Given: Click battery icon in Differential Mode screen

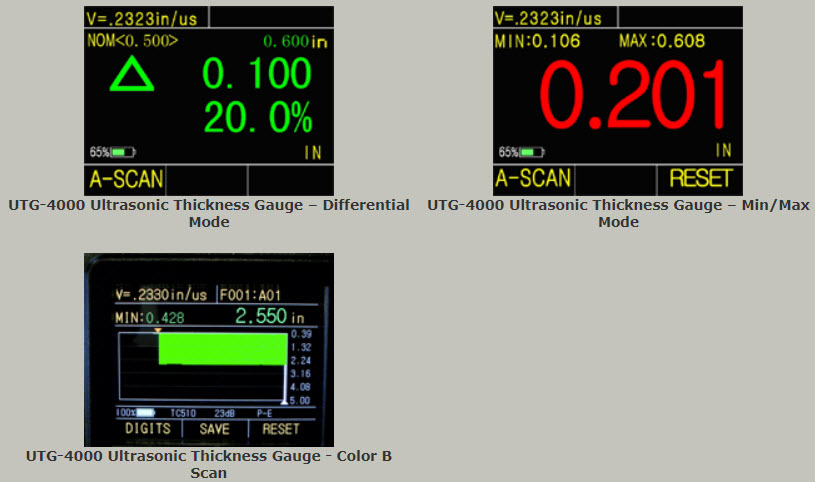Looking at the screenshot, I should (x=123, y=152).
